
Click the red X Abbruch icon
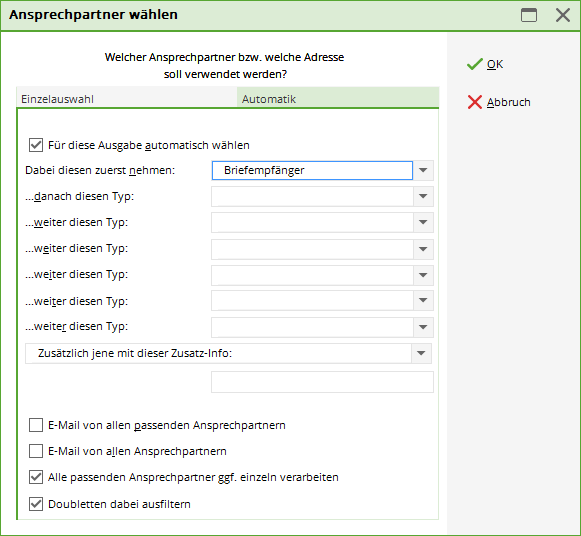475,102
